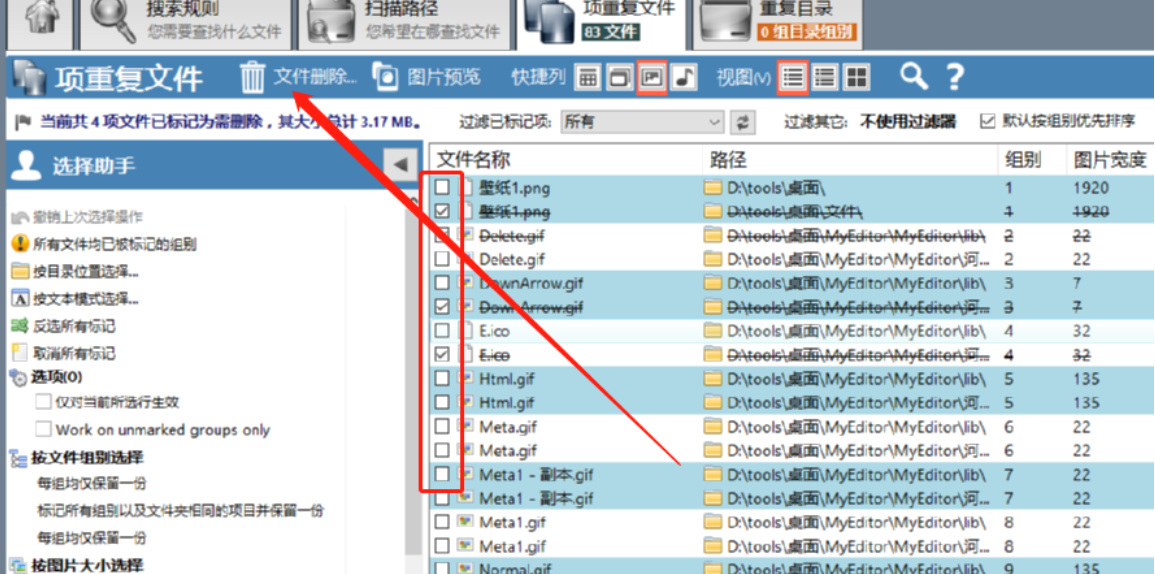
Task: Open help via the question mark icon
Action: click(955, 77)
